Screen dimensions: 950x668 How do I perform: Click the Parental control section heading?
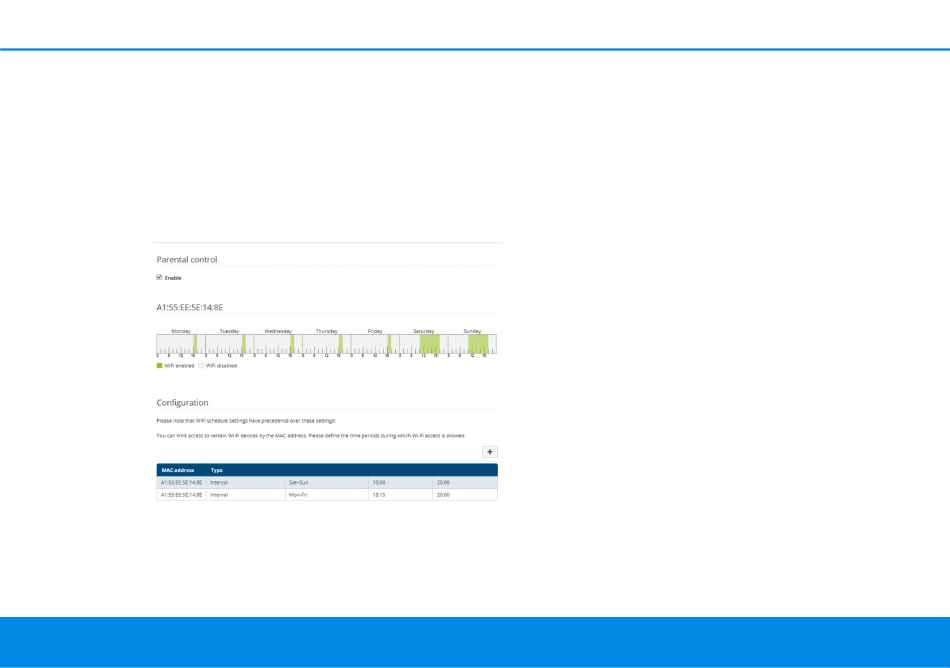point(187,259)
